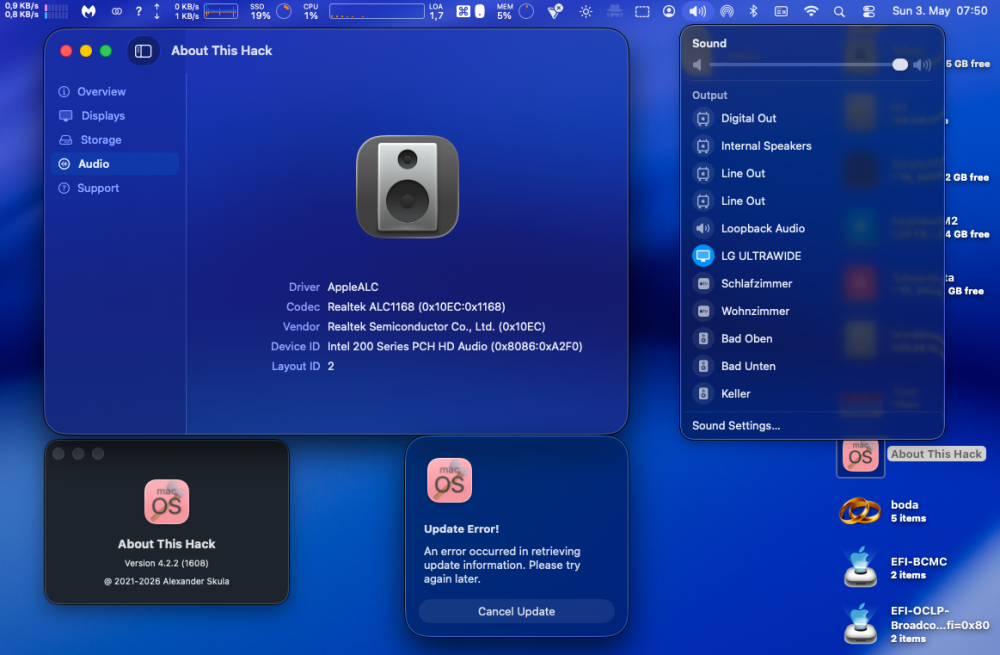The height and width of the screenshot is (655, 1000).
Task: Click the Update Error! heading
Action: pos(461,529)
